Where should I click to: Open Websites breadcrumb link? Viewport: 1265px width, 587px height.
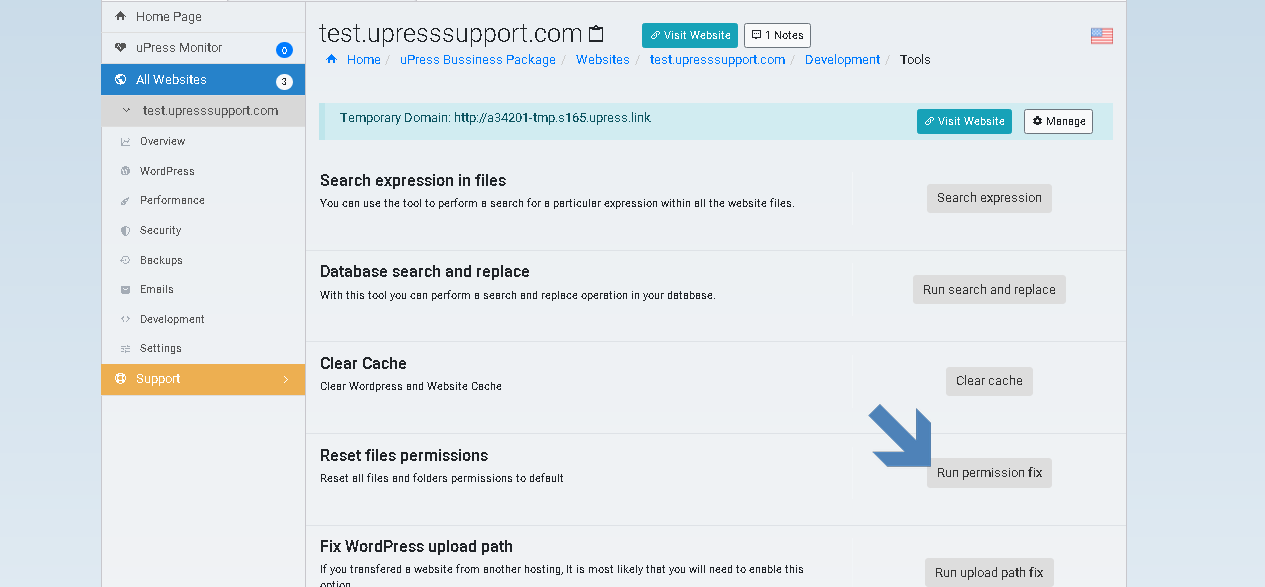pos(603,60)
